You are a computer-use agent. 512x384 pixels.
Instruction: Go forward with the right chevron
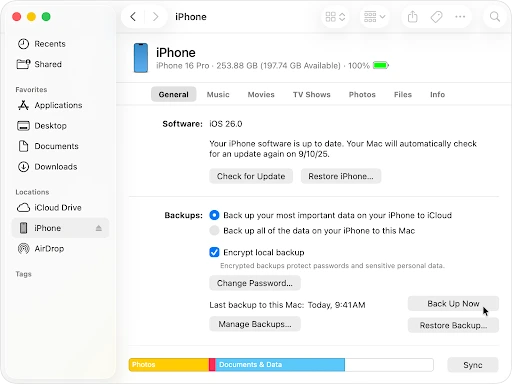(x=155, y=17)
